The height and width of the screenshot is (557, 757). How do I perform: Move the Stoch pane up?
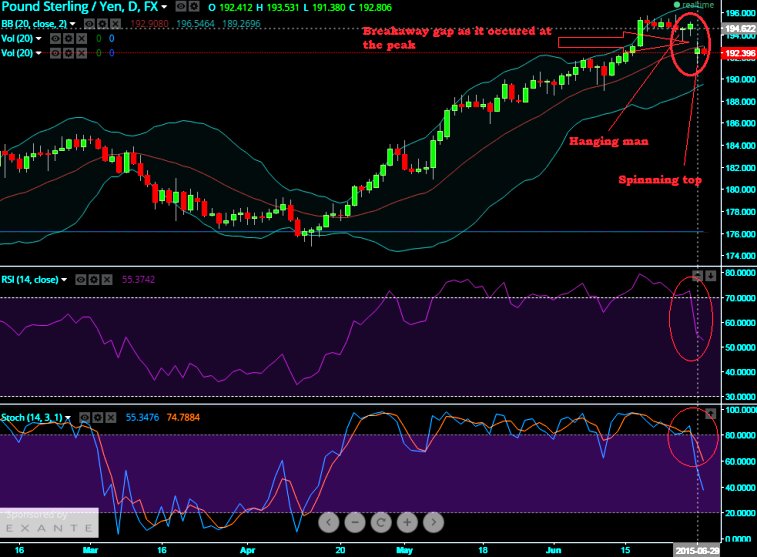(711, 414)
